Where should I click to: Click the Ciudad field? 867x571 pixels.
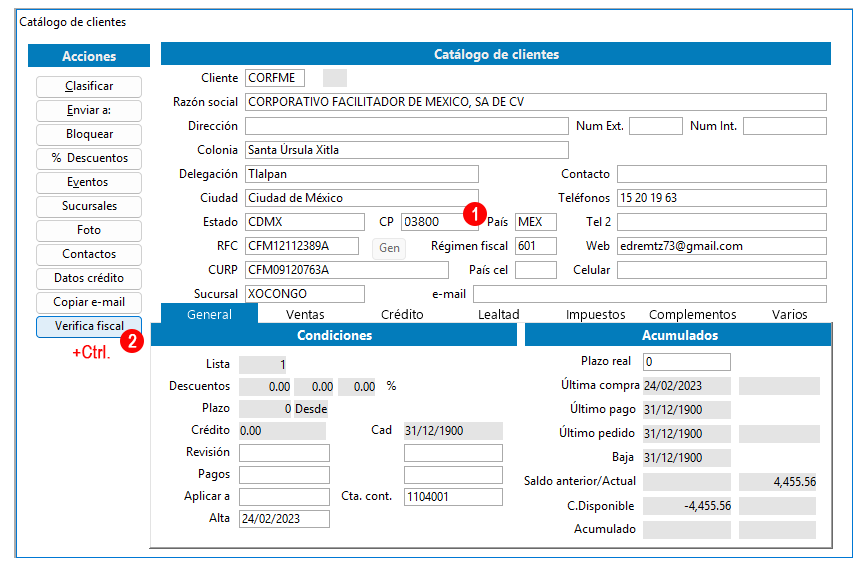[x=362, y=198]
